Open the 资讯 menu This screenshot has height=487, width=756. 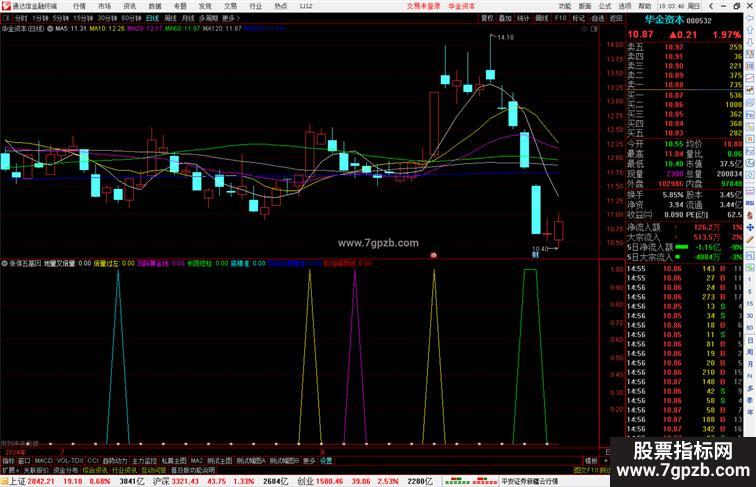click(x=129, y=6)
